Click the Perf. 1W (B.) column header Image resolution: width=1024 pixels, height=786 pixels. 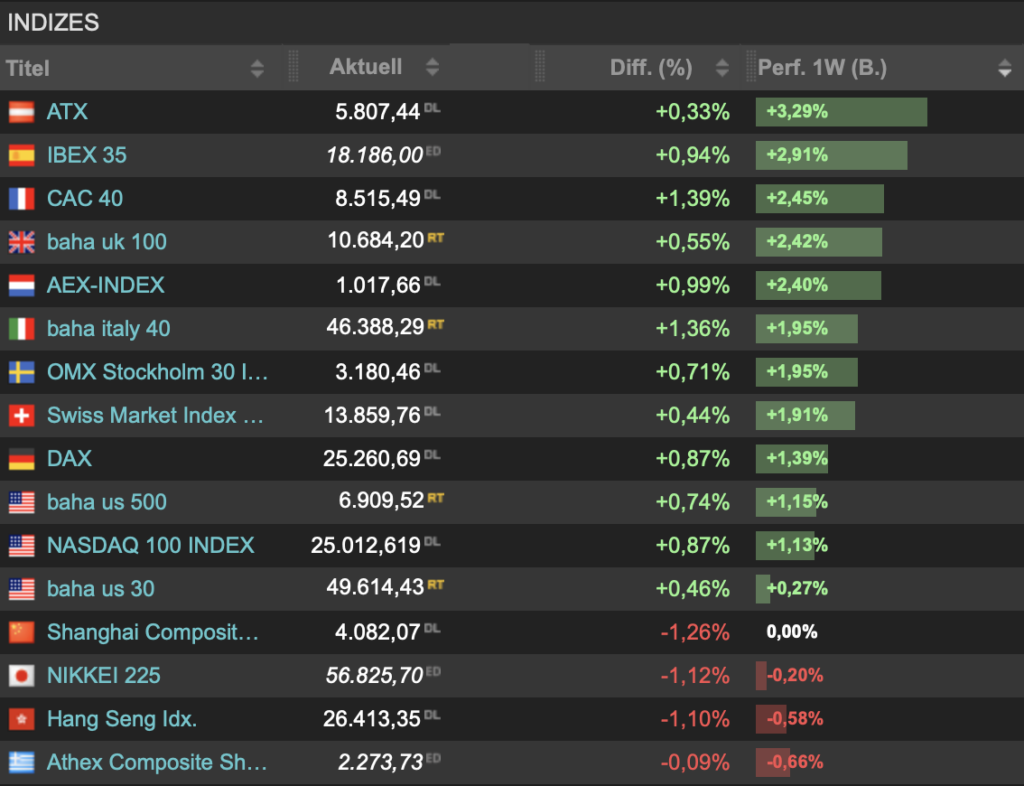coord(822,68)
